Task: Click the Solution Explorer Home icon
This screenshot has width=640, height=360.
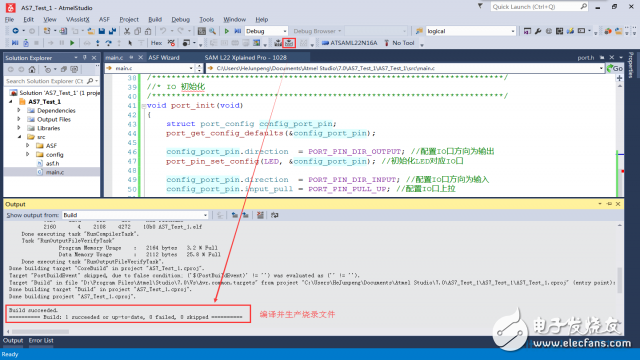Action: point(32,69)
